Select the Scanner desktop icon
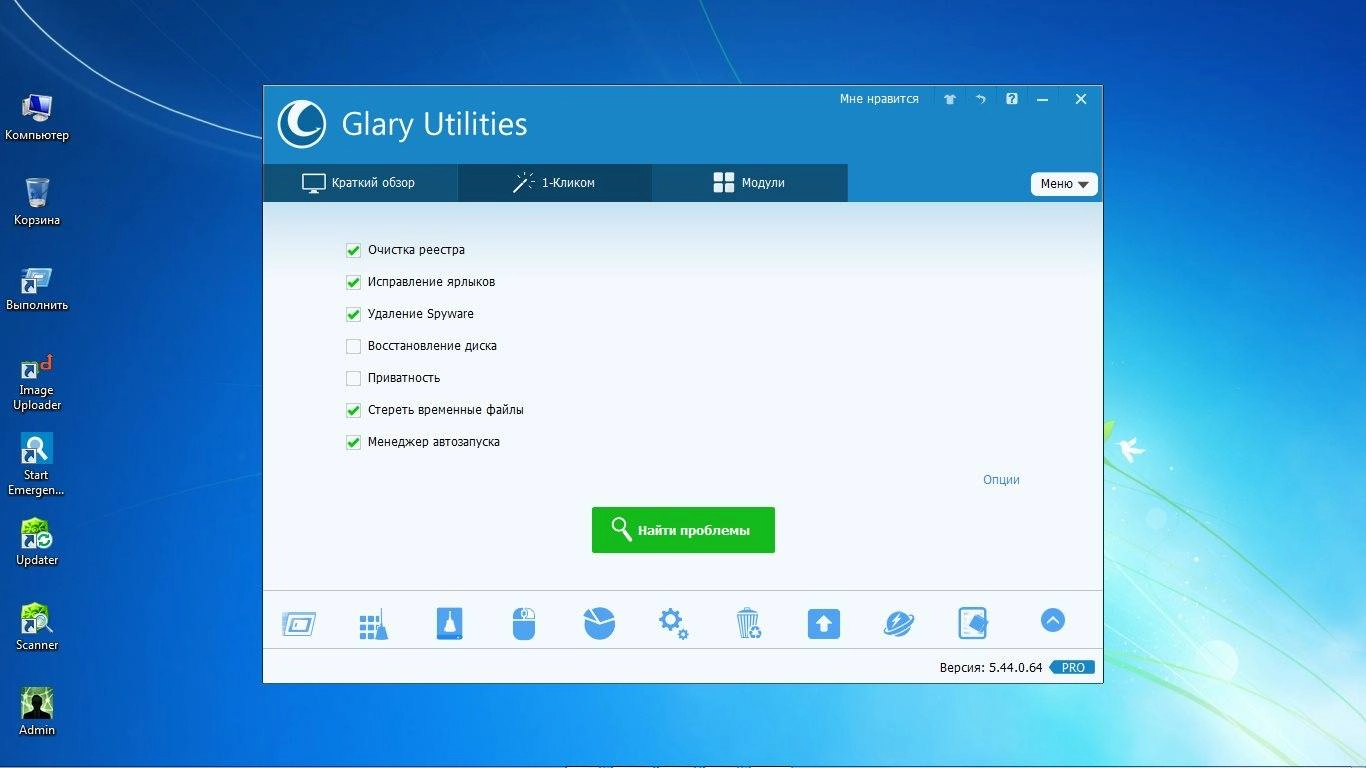The width and height of the screenshot is (1366, 768). pos(37,627)
